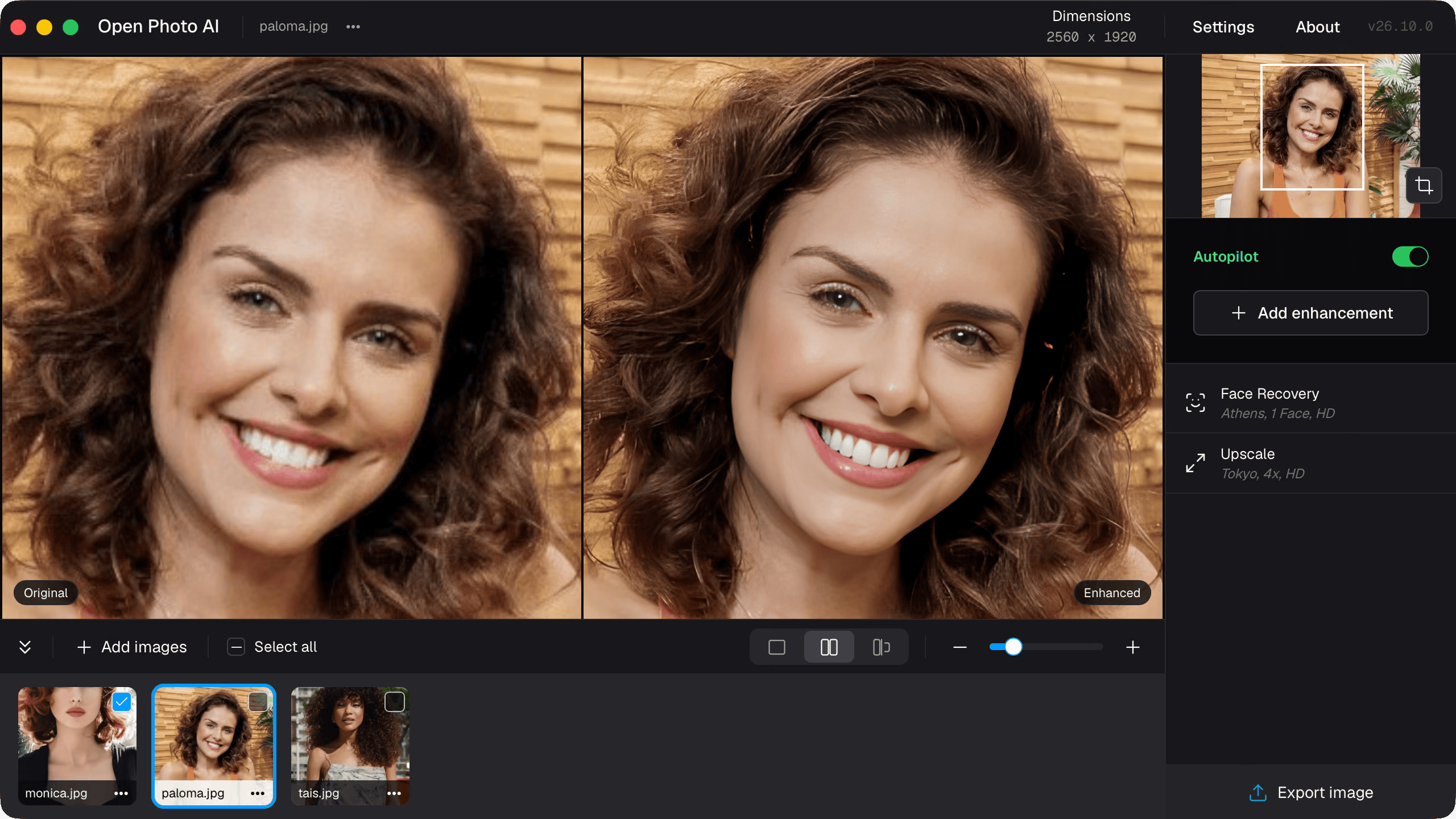Screen dimensions: 1456x819
Task: Open options menu for tais.jpg
Action: pyautogui.click(x=394, y=793)
